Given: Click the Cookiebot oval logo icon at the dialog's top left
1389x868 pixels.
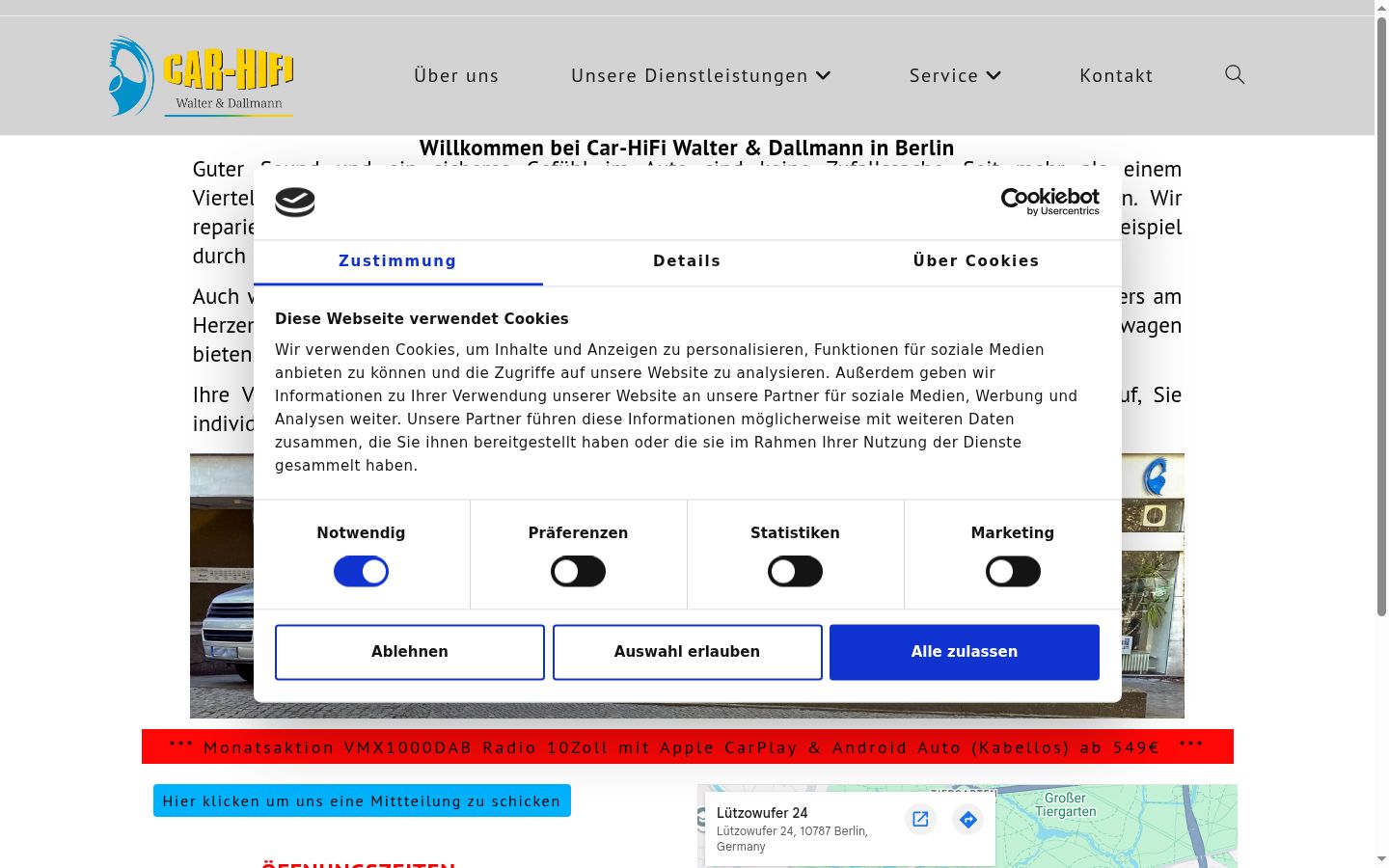Looking at the screenshot, I should 295,203.
